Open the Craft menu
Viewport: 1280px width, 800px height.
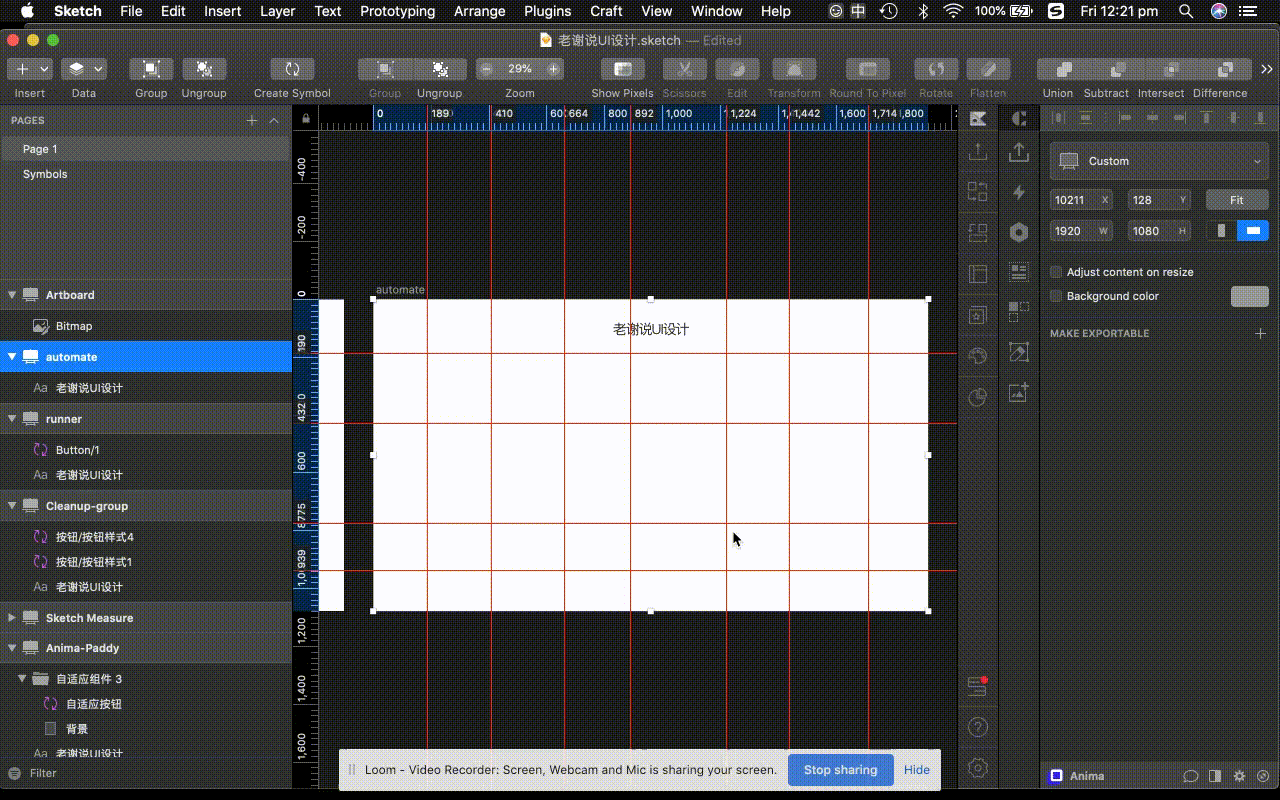click(606, 11)
